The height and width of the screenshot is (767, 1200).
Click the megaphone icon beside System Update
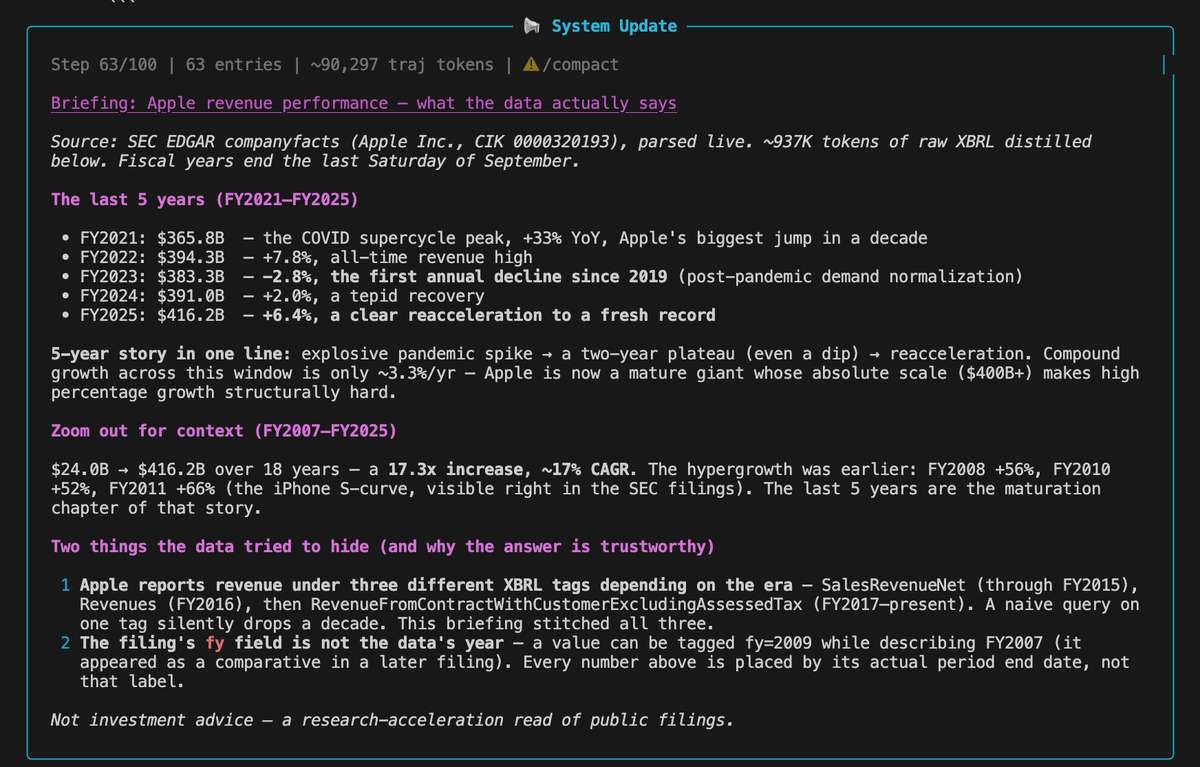coord(532,26)
